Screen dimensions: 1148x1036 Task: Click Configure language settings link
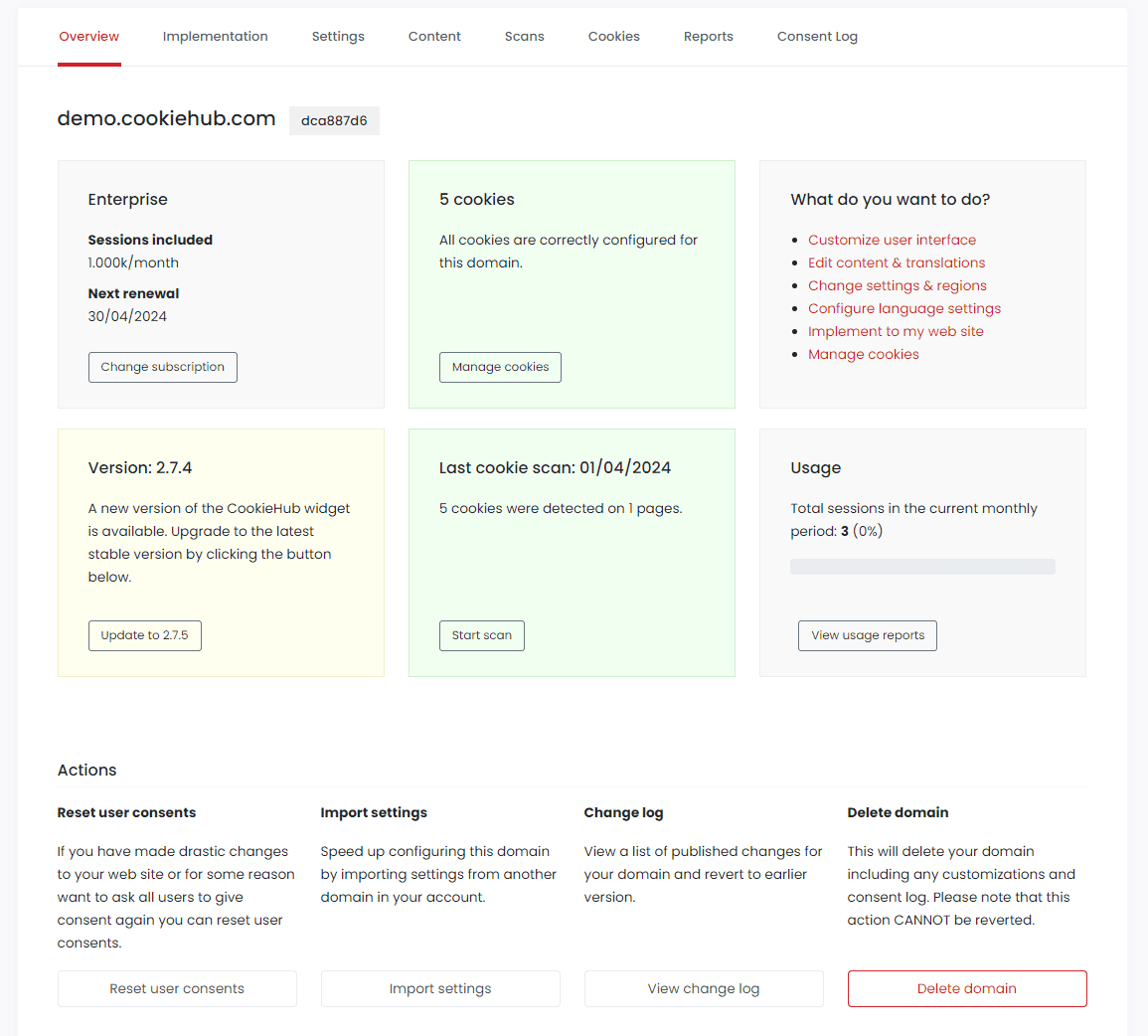pos(903,308)
